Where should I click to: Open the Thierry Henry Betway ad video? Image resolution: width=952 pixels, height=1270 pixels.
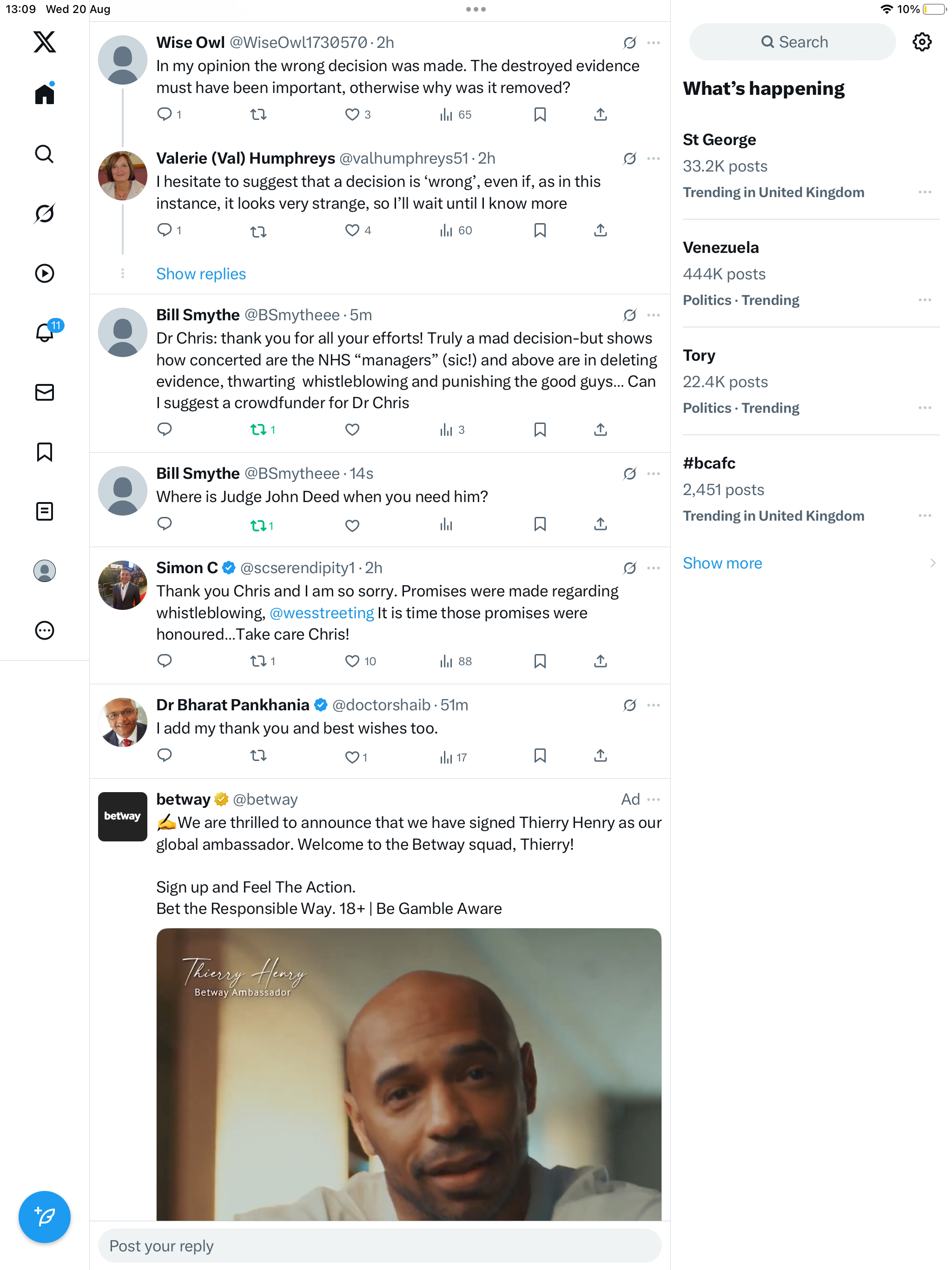[408, 1073]
